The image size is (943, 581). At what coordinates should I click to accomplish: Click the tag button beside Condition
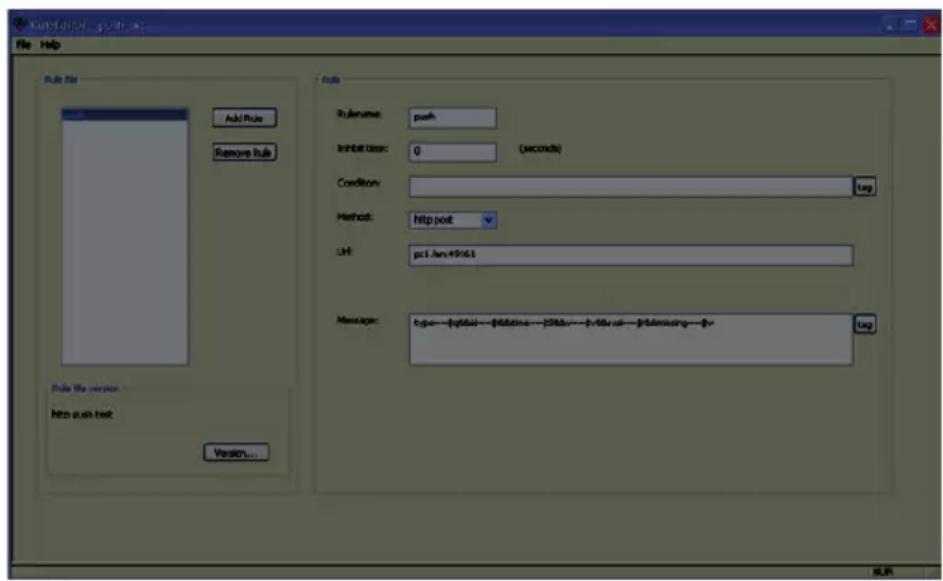pos(865,187)
